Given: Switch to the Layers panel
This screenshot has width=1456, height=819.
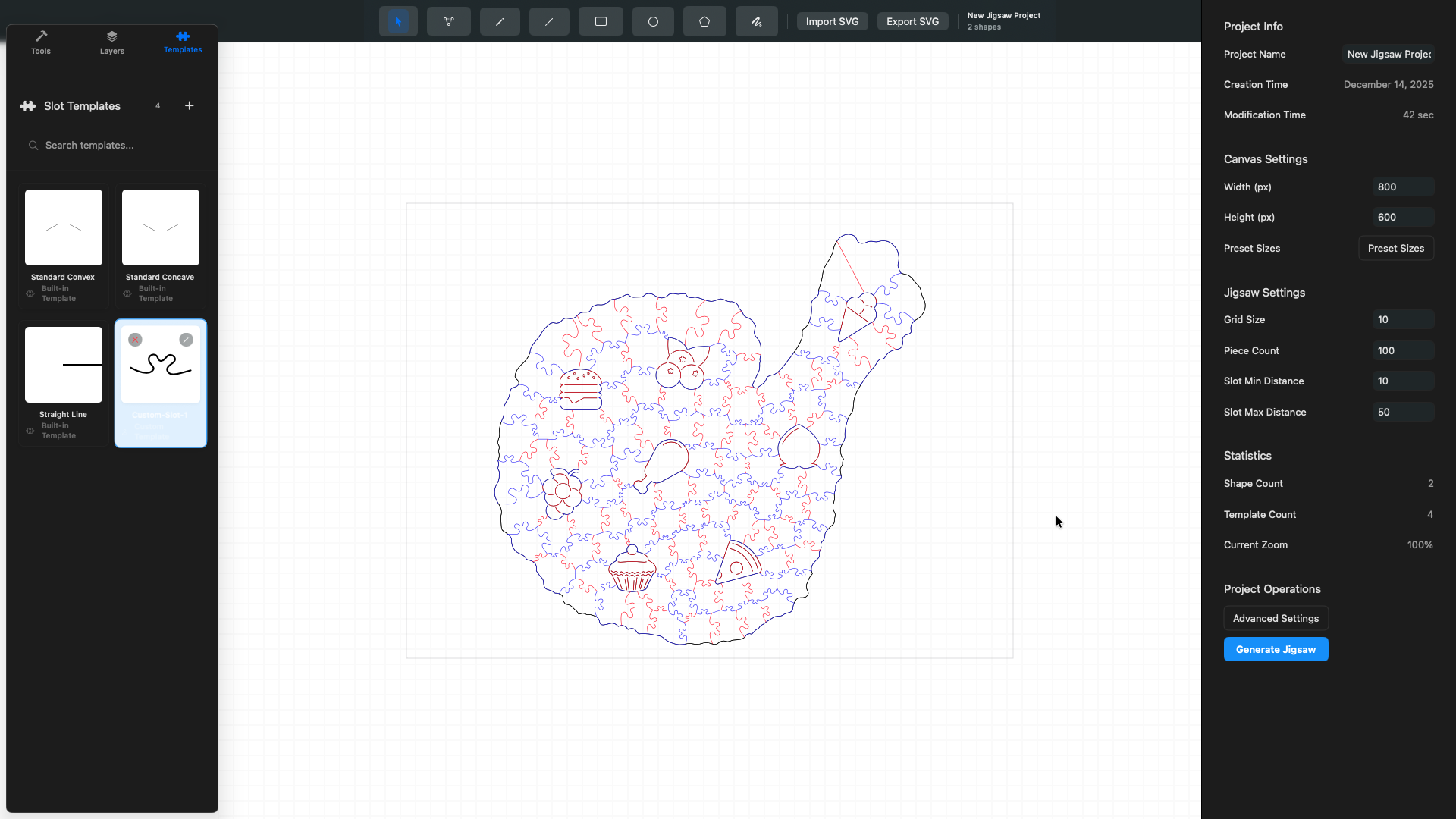Looking at the screenshot, I should (111, 42).
